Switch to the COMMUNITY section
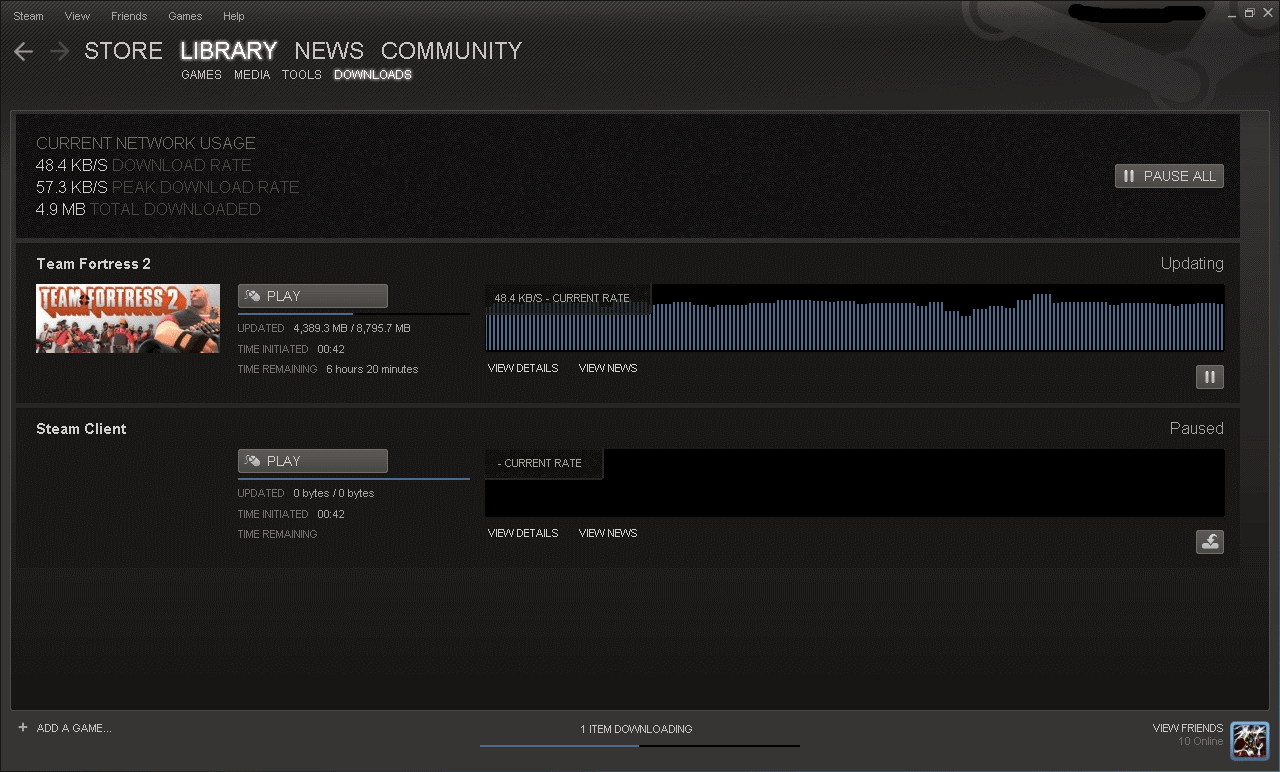 (x=452, y=51)
